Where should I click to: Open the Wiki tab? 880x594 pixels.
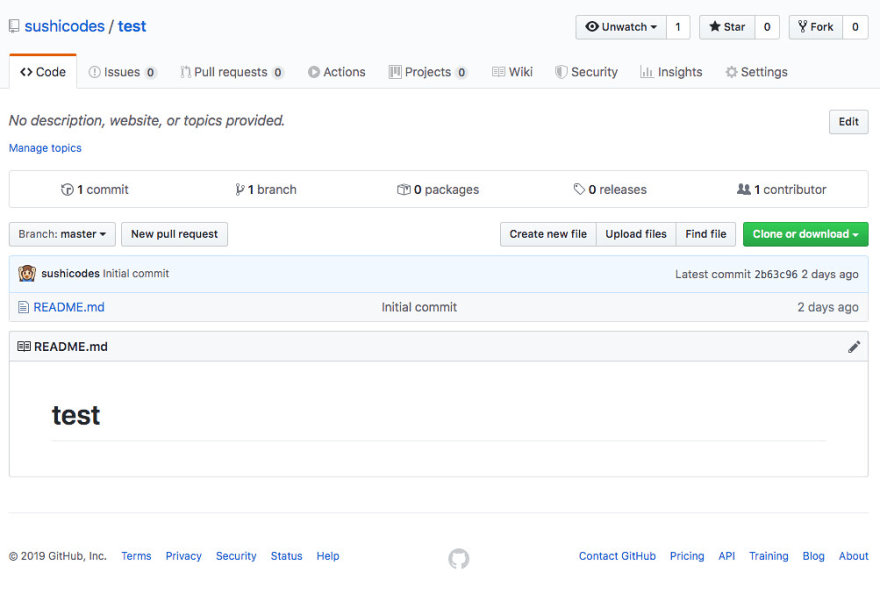tap(512, 72)
